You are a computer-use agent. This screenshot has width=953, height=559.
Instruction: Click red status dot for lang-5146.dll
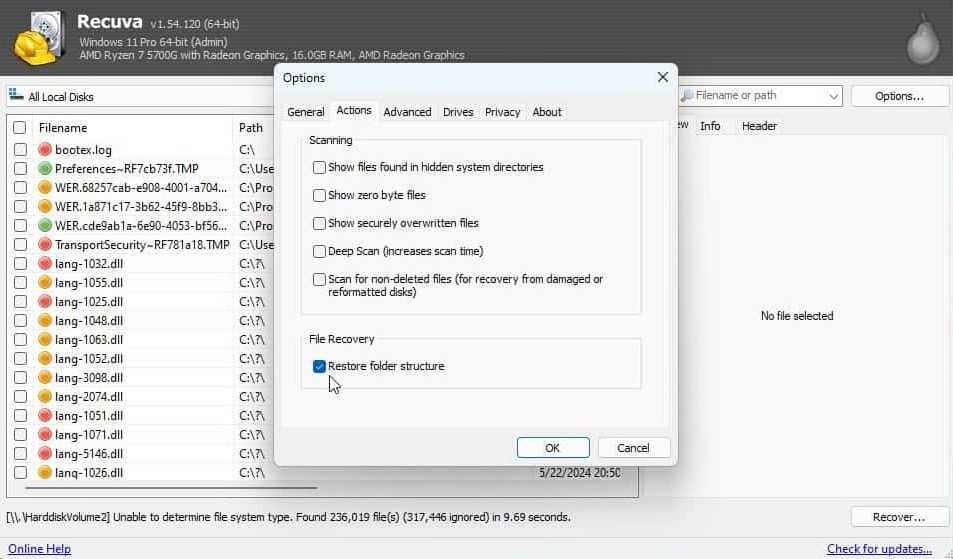pos(44,453)
